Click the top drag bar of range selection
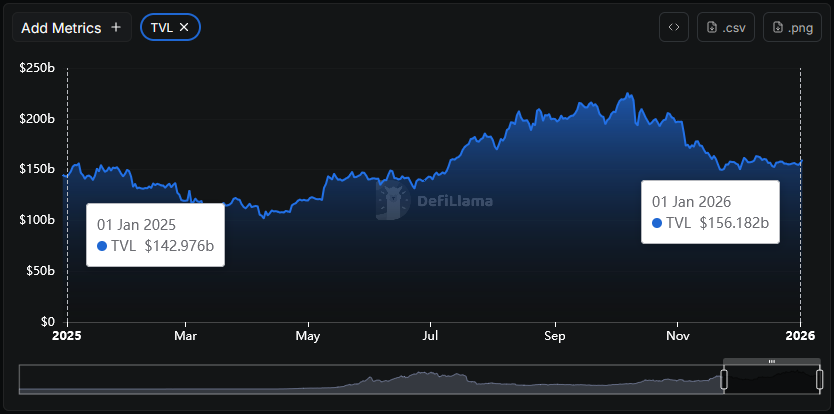The height and width of the screenshot is (414, 834). [771, 361]
